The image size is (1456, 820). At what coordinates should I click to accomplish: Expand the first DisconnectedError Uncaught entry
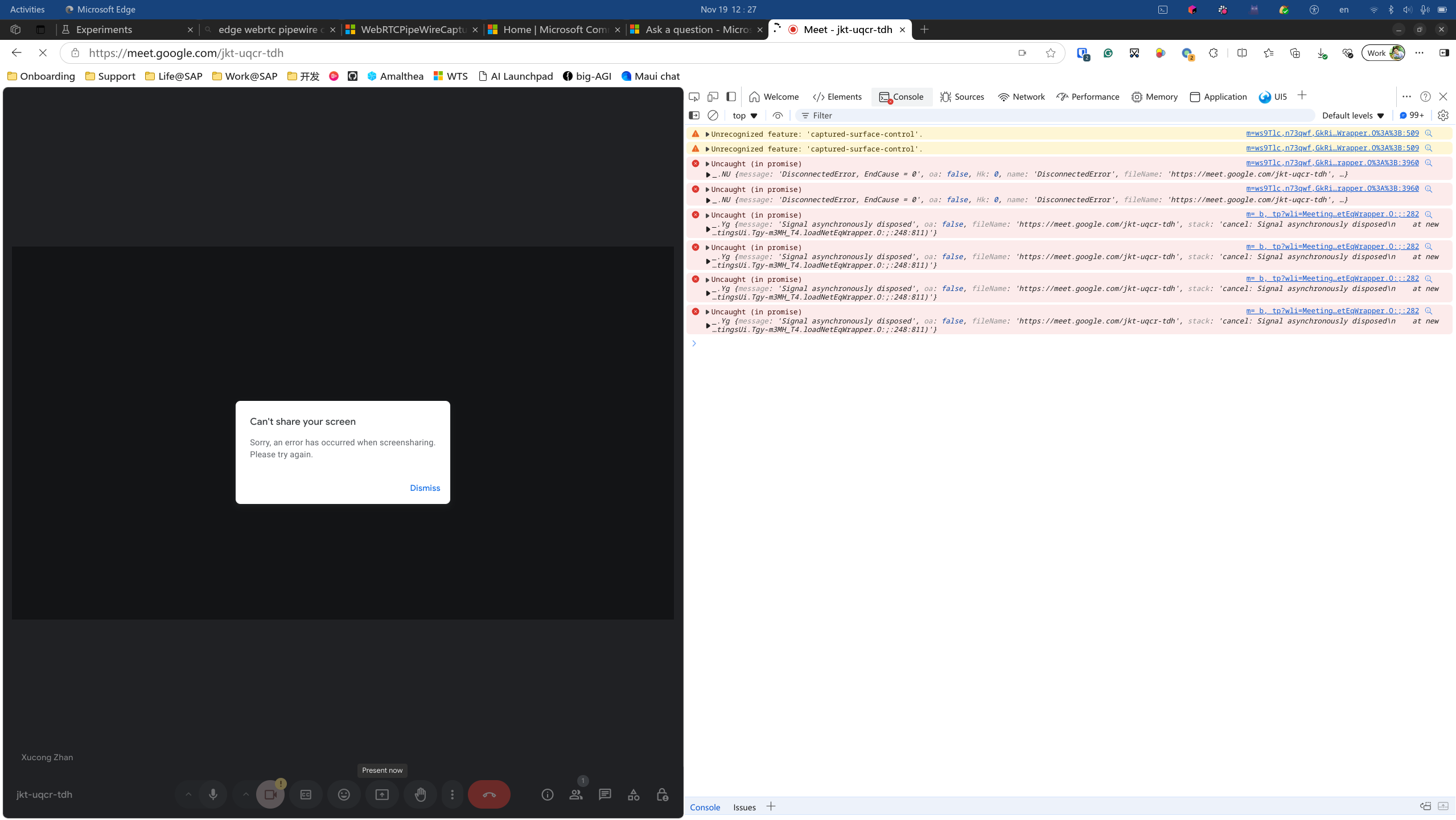click(708, 164)
